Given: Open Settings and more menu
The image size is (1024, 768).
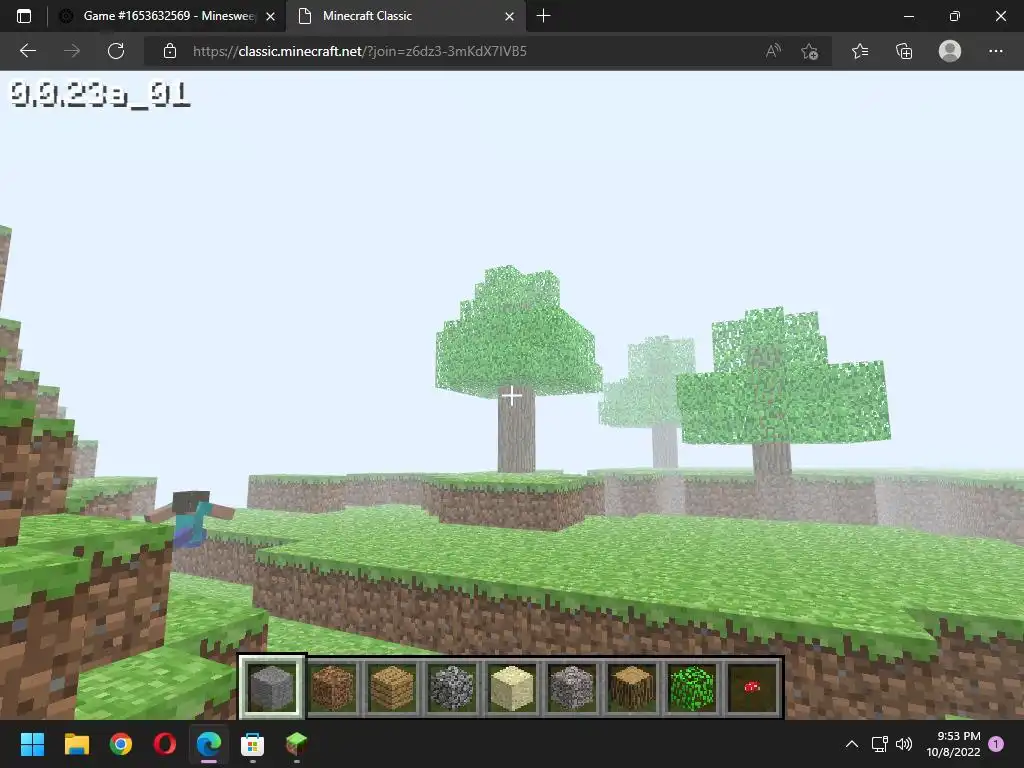Looking at the screenshot, I should (x=995, y=51).
